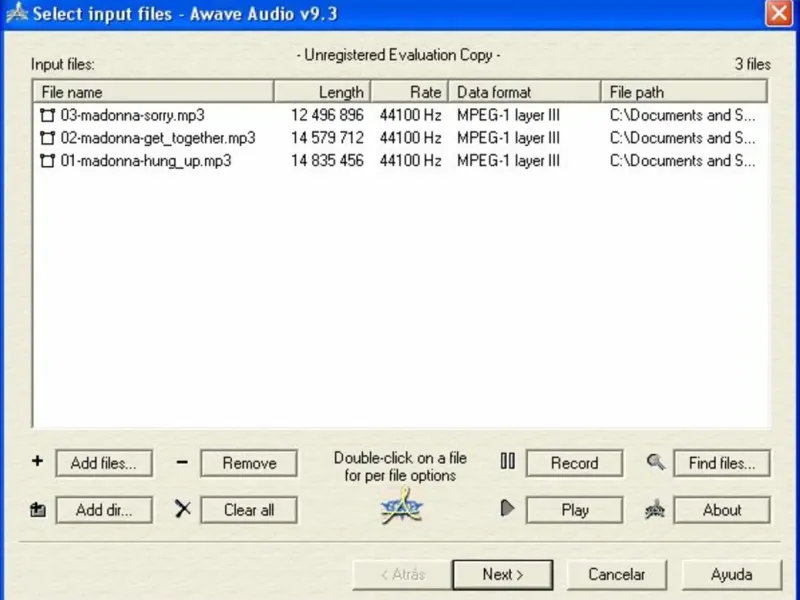800x600 pixels.
Task: Sort by the Data format column header
Action: click(524, 92)
